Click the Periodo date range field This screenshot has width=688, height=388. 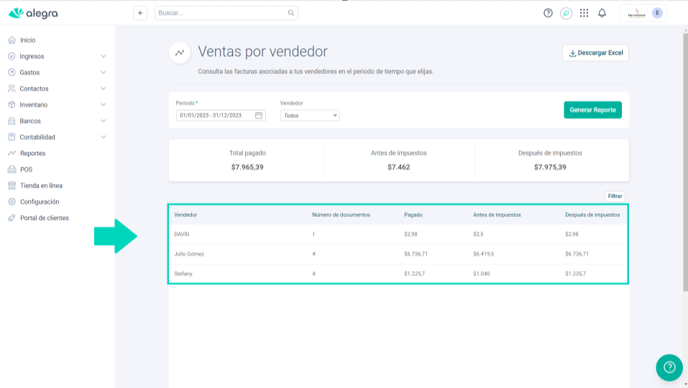point(221,115)
